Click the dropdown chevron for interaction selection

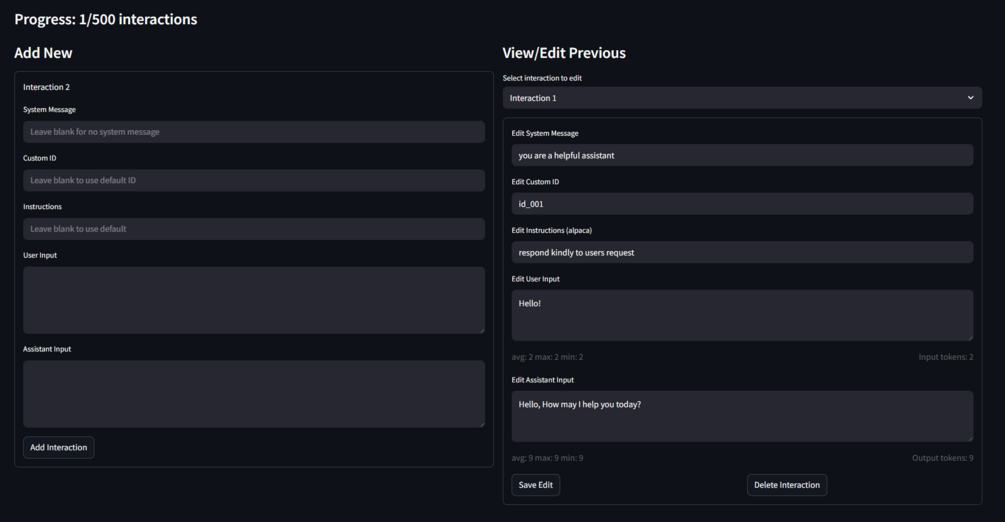pyautogui.click(x=970, y=98)
